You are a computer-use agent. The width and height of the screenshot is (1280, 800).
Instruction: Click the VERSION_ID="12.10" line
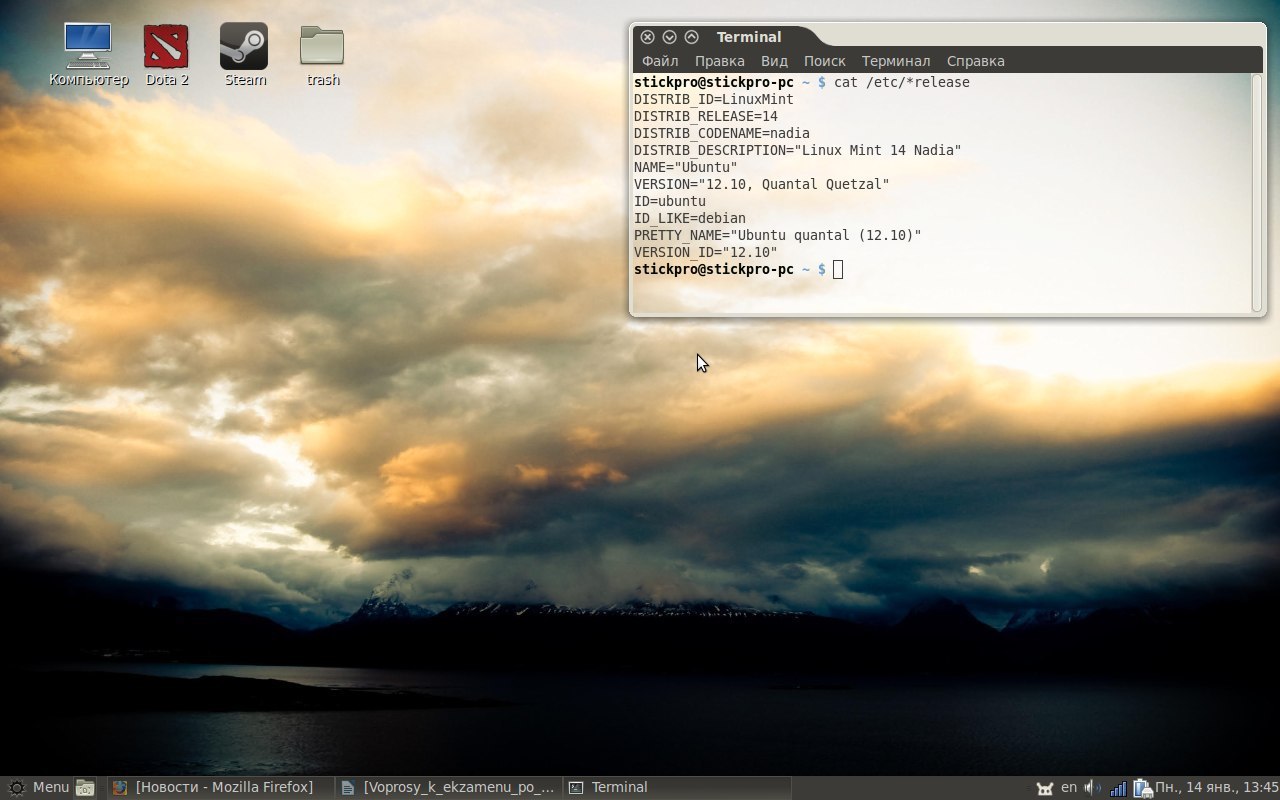[705, 252]
